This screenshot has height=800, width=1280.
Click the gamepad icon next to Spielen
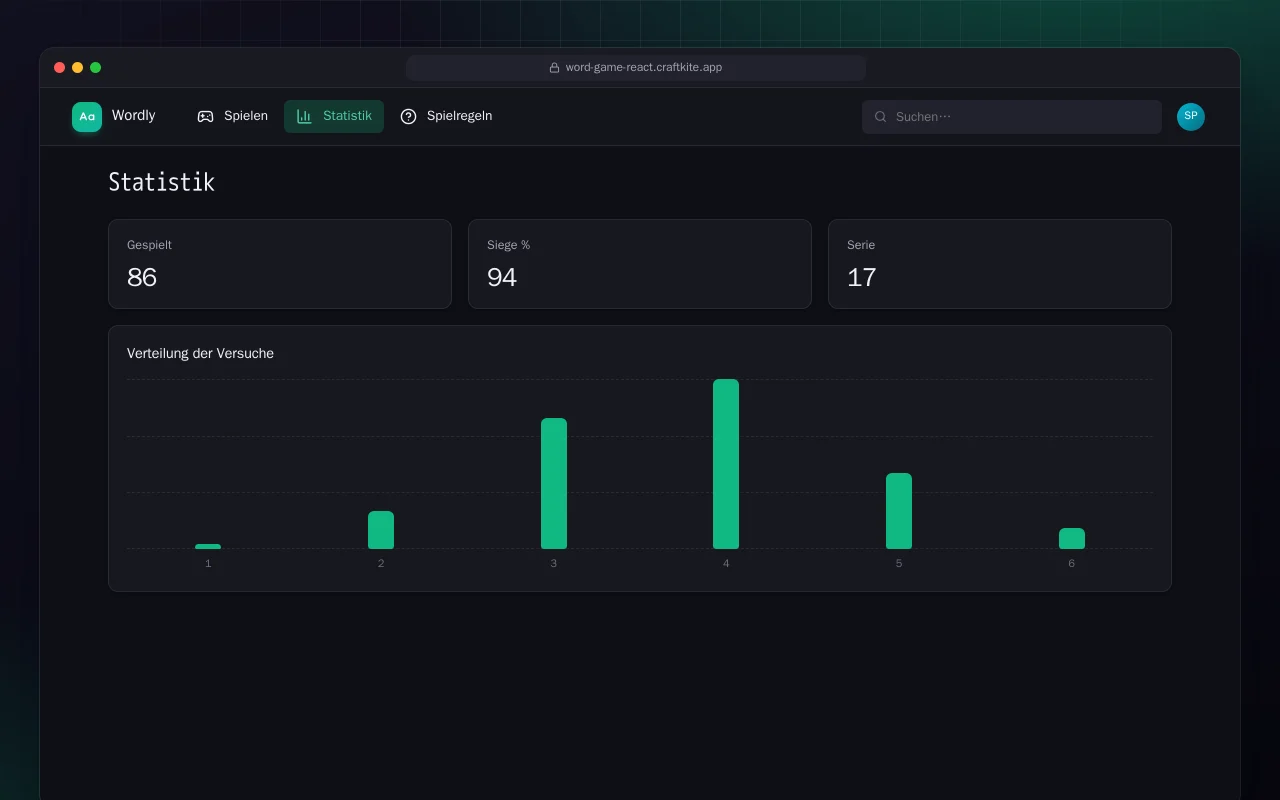click(205, 117)
